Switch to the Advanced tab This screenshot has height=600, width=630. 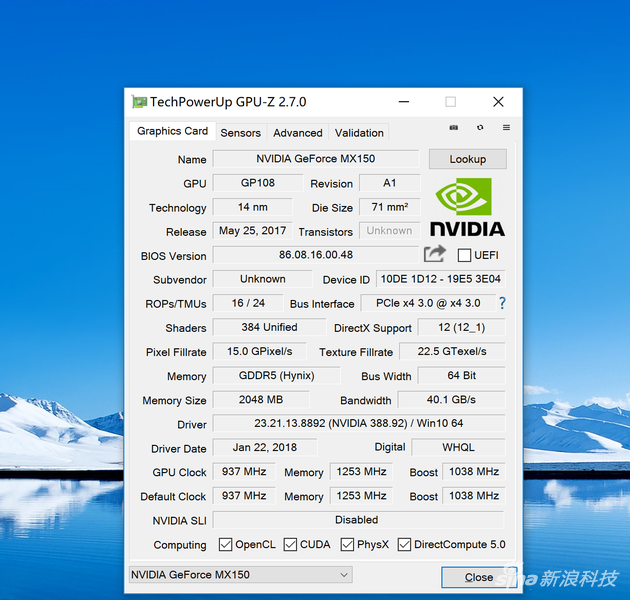[x=298, y=133]
